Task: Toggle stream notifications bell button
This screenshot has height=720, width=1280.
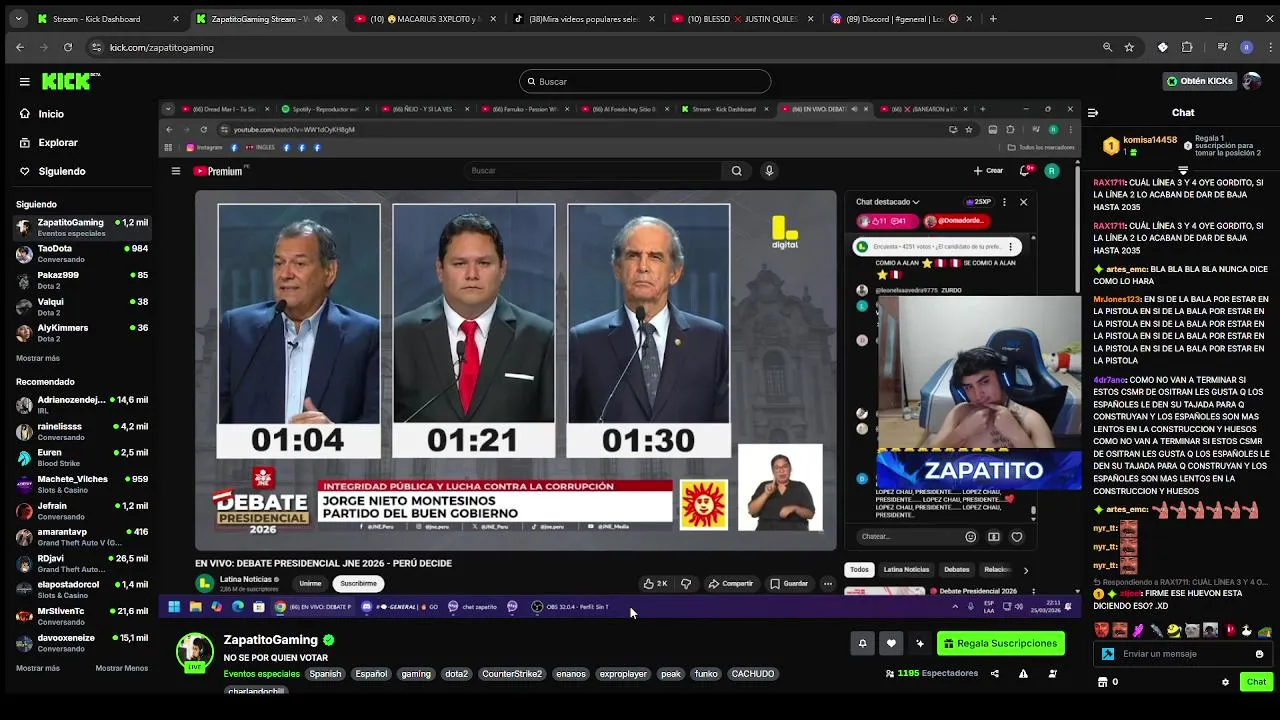Action: [x=862, y=643]
